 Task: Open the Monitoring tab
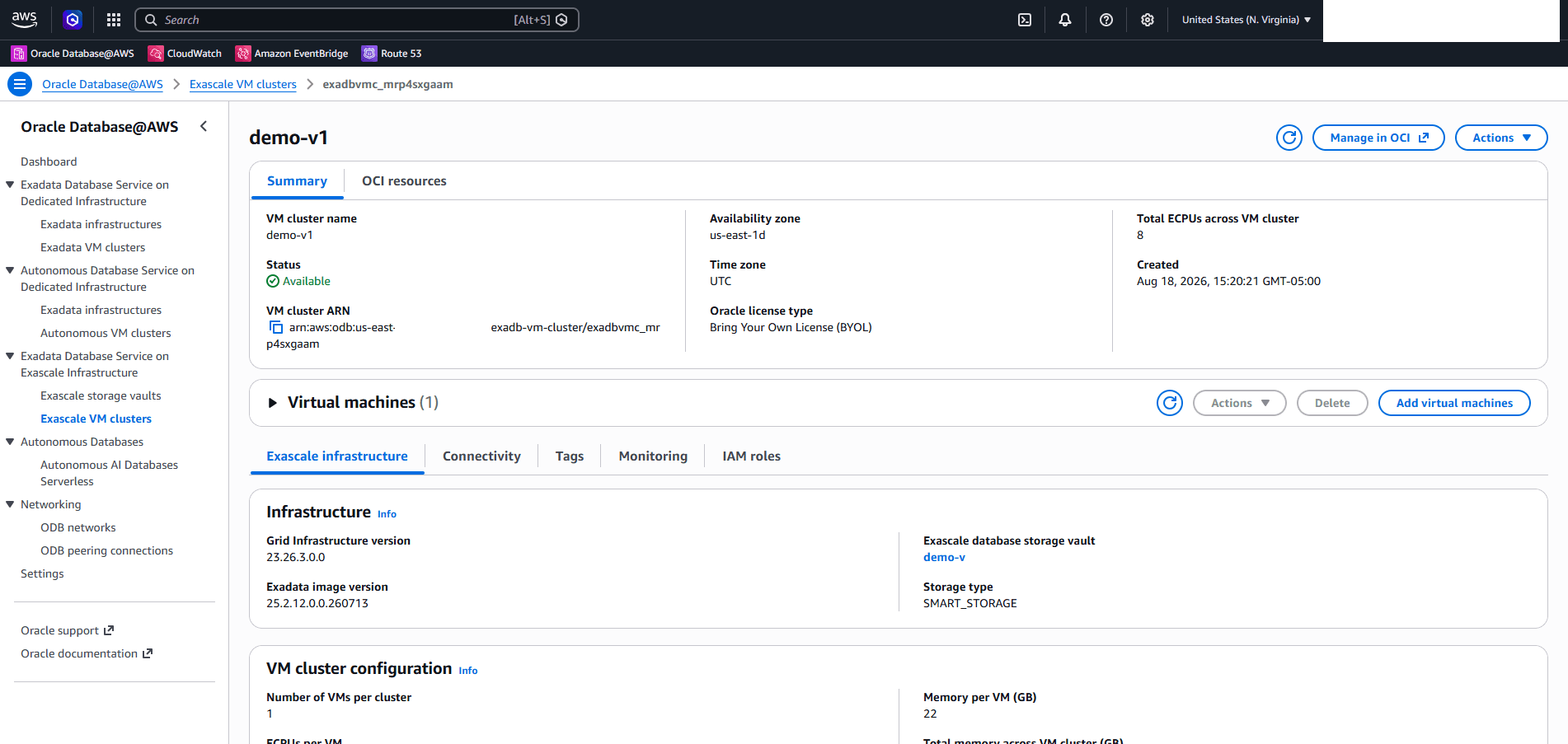[653, 456]
